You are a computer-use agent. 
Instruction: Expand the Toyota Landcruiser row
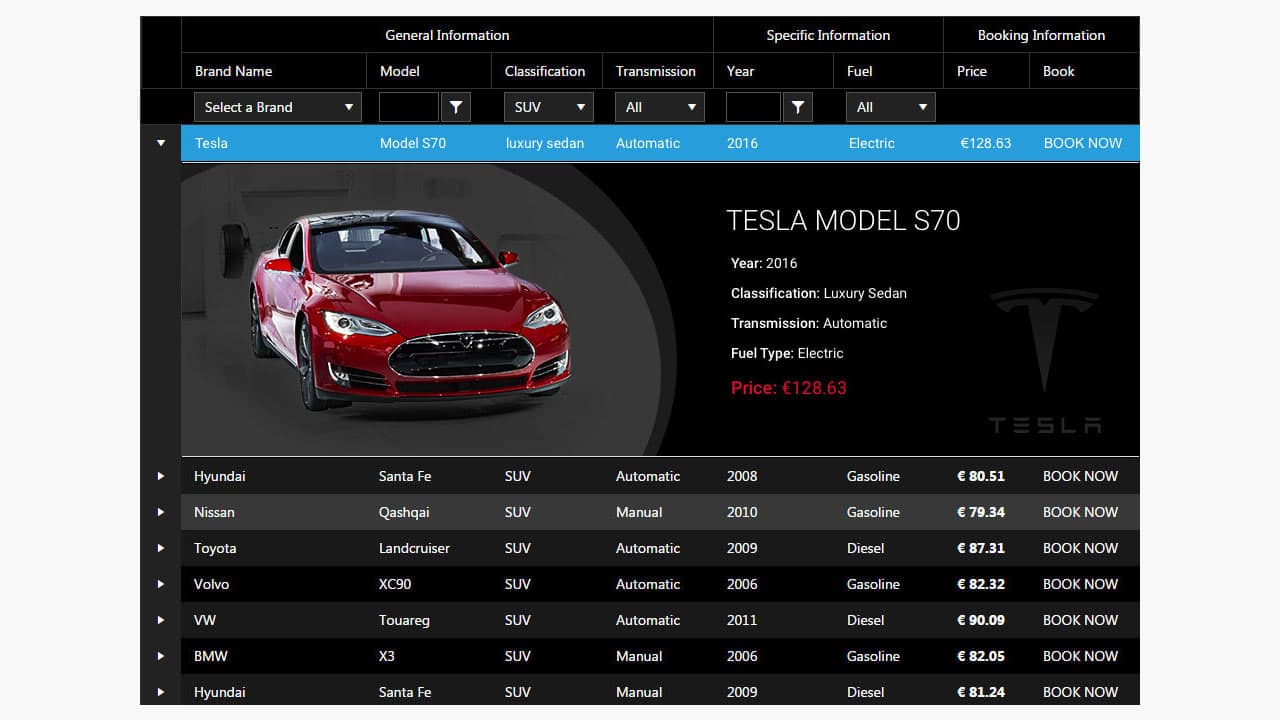pos(161,548)
